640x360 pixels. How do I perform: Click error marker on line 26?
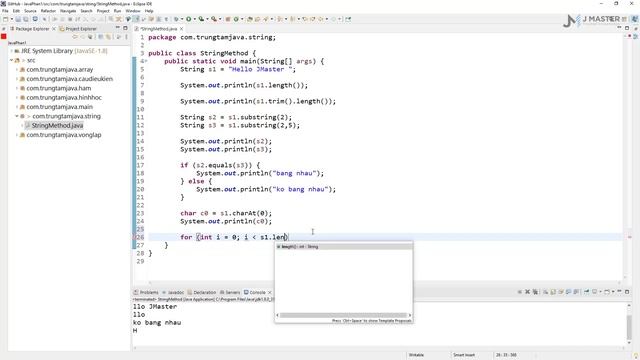tap(134, 237)
